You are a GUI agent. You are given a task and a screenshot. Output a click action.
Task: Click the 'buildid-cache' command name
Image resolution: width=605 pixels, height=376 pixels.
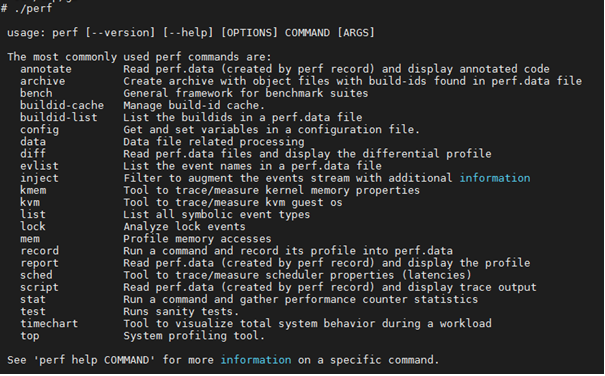tap(62, 105)
